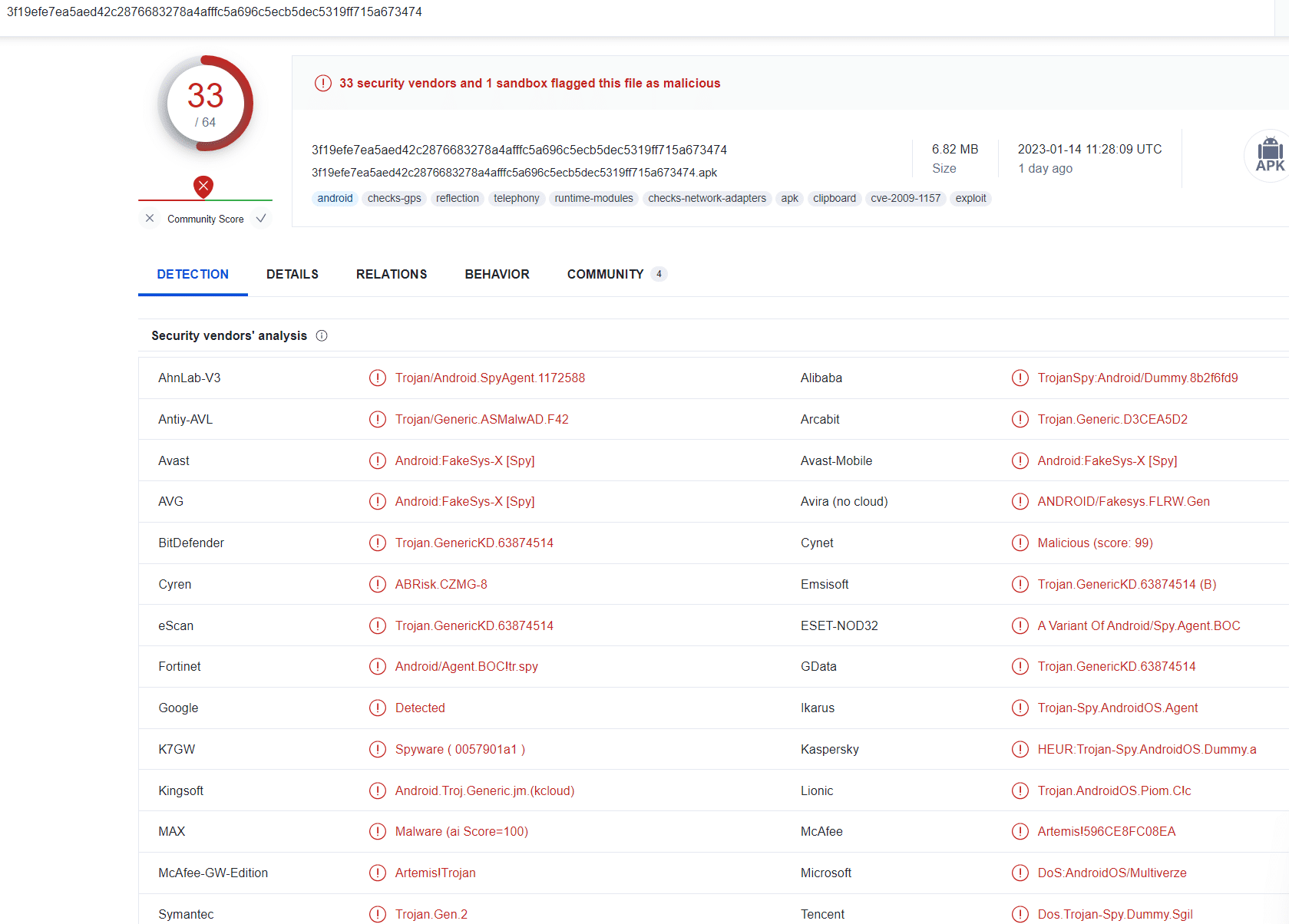Click the APK file type icon
This screenshot has width=1289, height=924.
coord(1270,155)
